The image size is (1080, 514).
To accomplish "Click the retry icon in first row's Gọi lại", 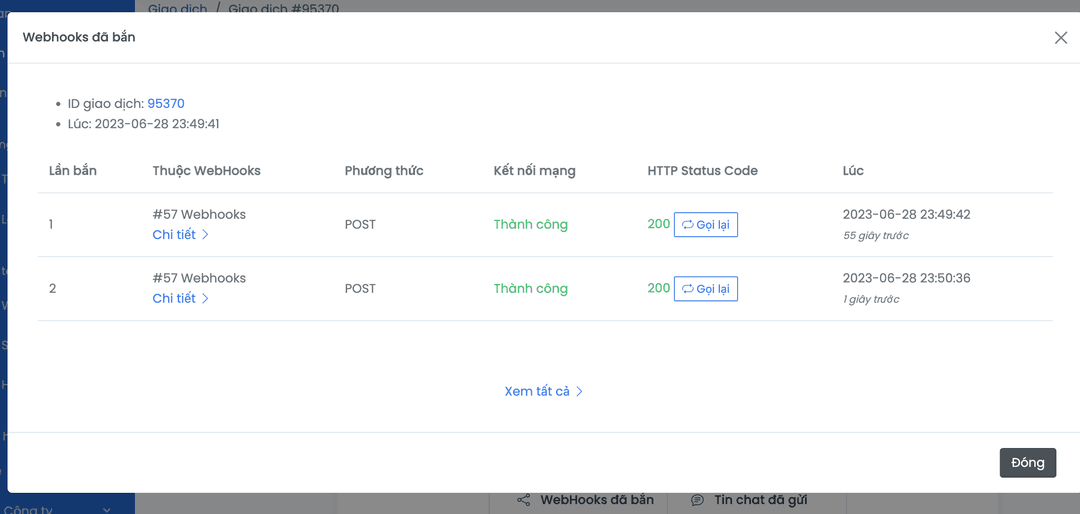I will pos(687,225).
